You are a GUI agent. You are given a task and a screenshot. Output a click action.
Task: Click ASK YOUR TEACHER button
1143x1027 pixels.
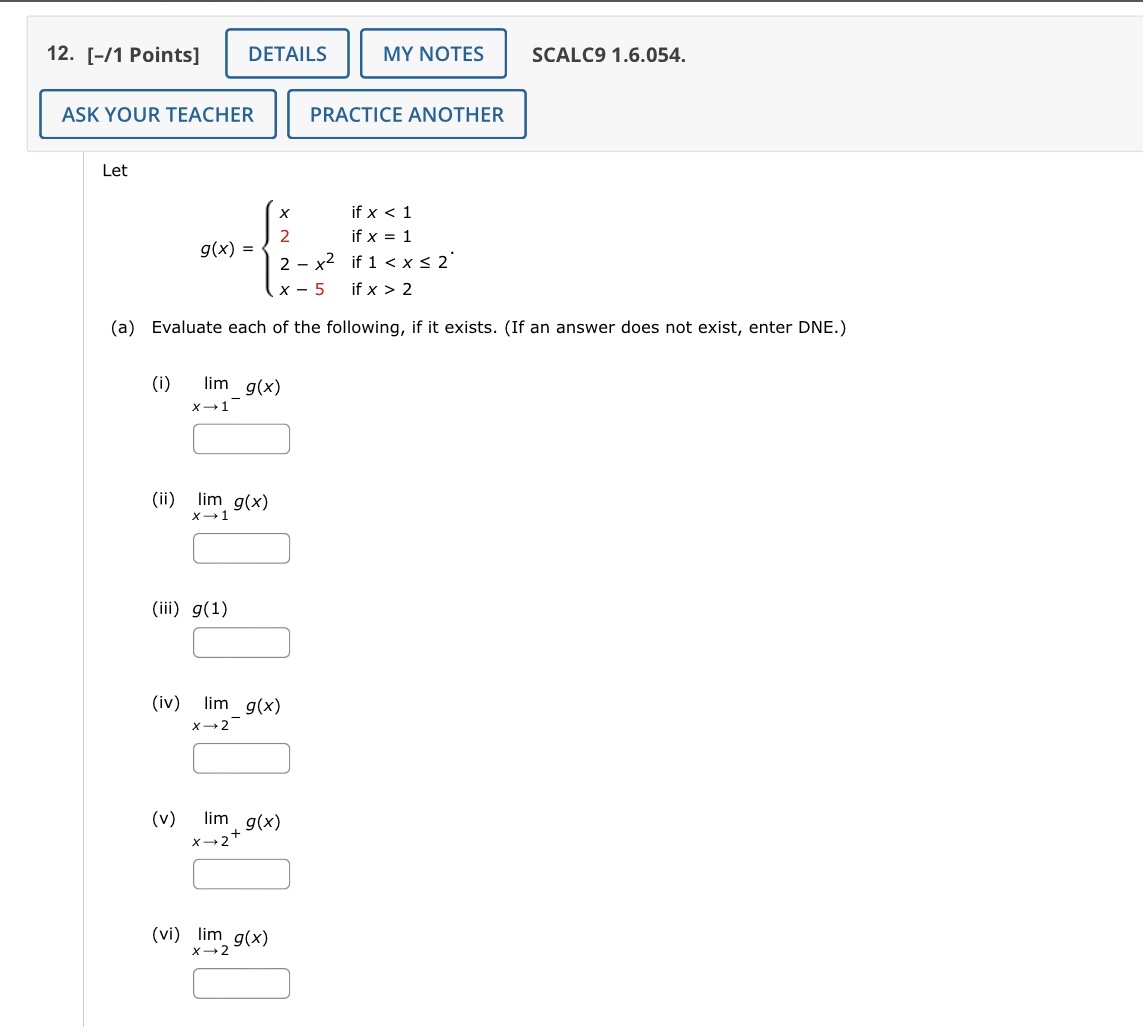coord(158,114)
